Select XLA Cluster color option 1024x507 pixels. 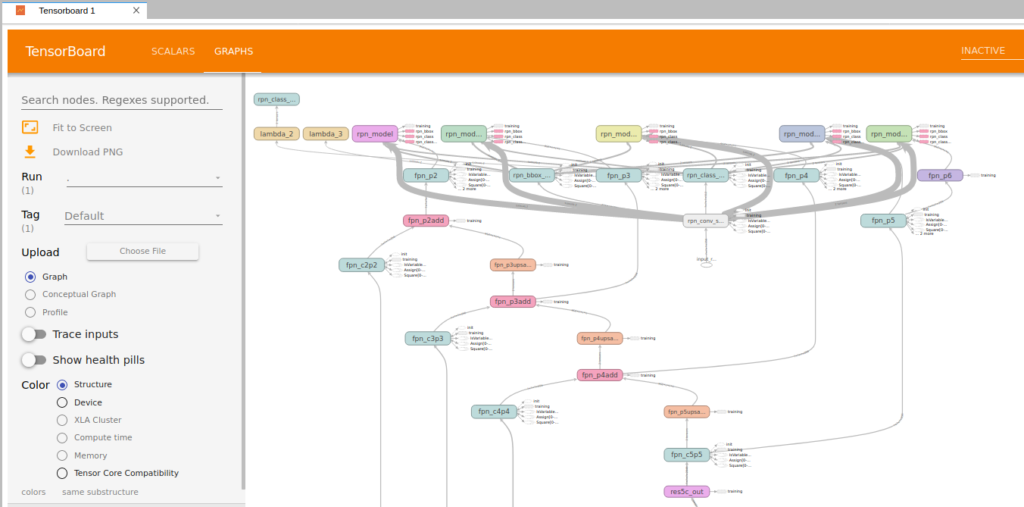point(63,420)
